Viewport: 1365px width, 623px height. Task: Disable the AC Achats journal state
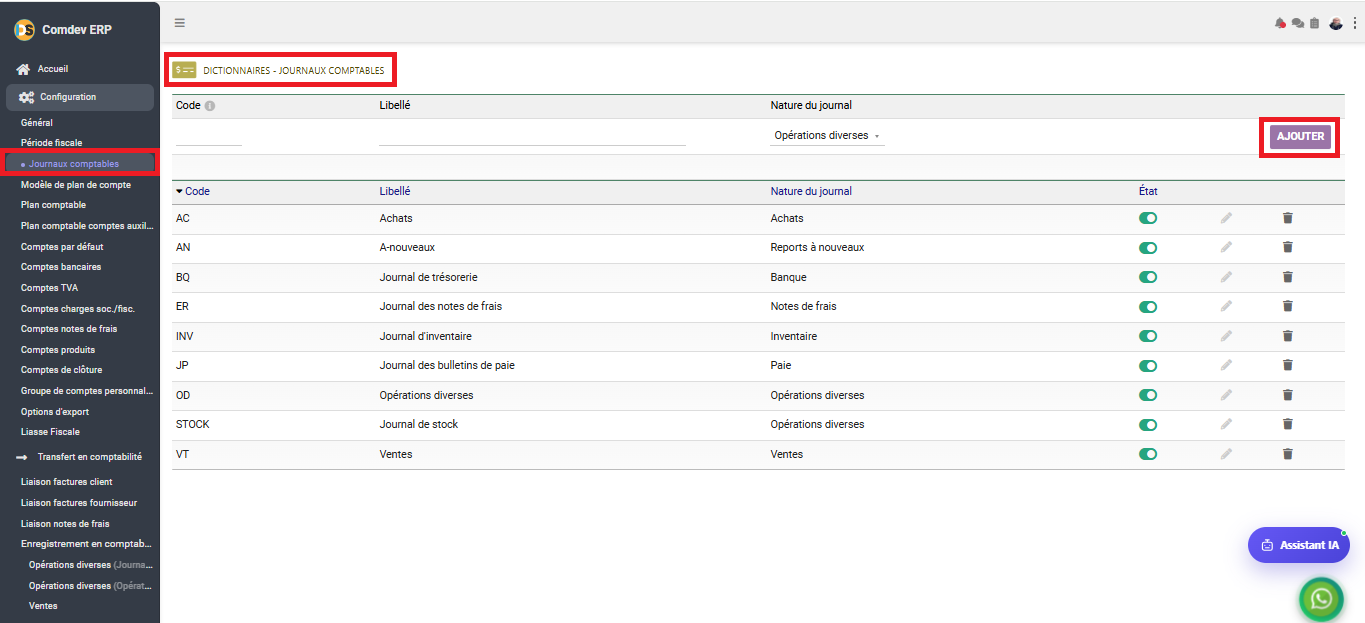click(x=1148, y=218)
